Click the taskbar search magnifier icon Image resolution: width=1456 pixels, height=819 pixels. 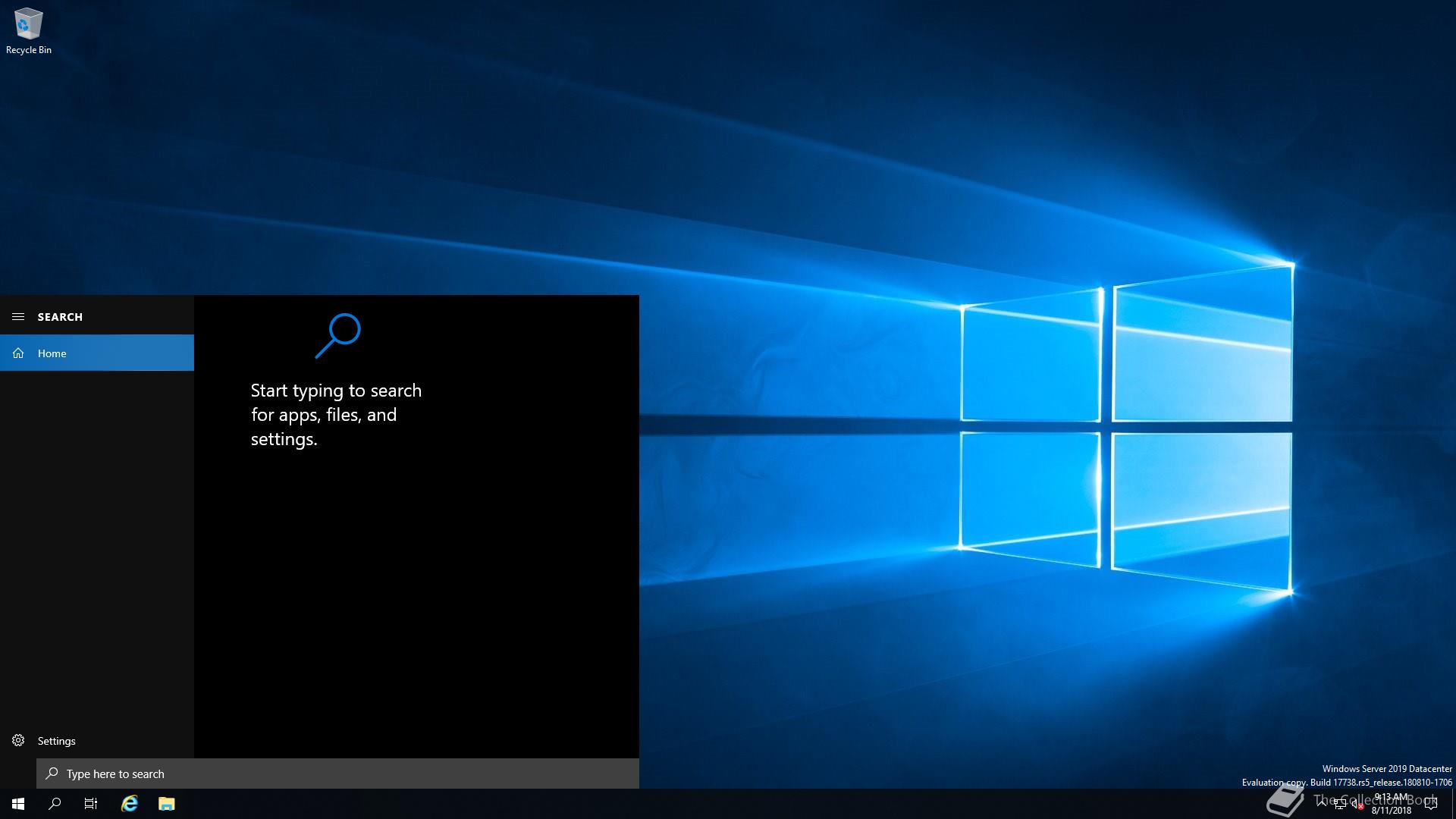click(55, 804)
